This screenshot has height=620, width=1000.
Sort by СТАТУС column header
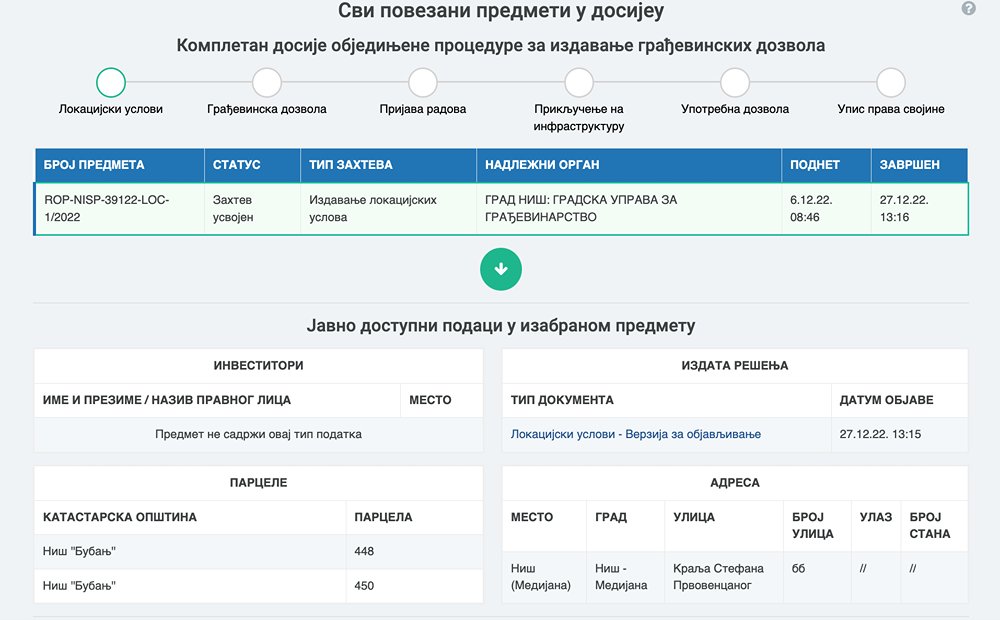coord(237,165)
